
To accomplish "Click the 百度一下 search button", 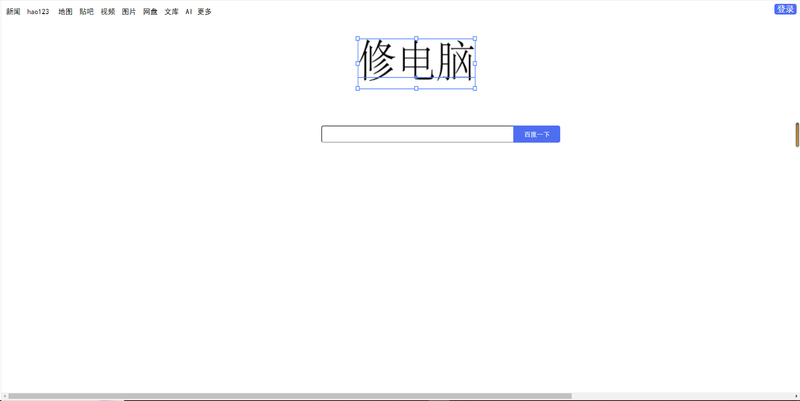I will (x=537, y=134).
